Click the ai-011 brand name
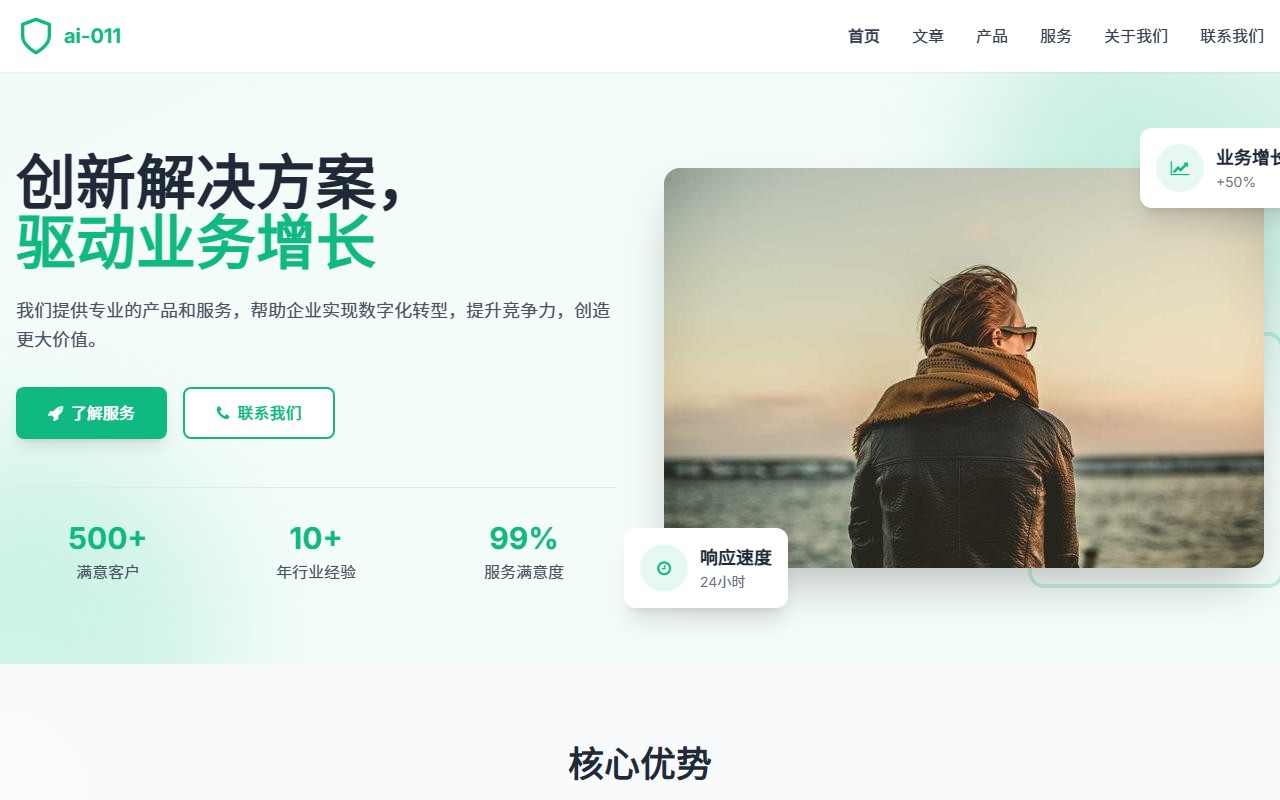The width and height of the screenshot is (1280, 800). (x=92, y=36)
